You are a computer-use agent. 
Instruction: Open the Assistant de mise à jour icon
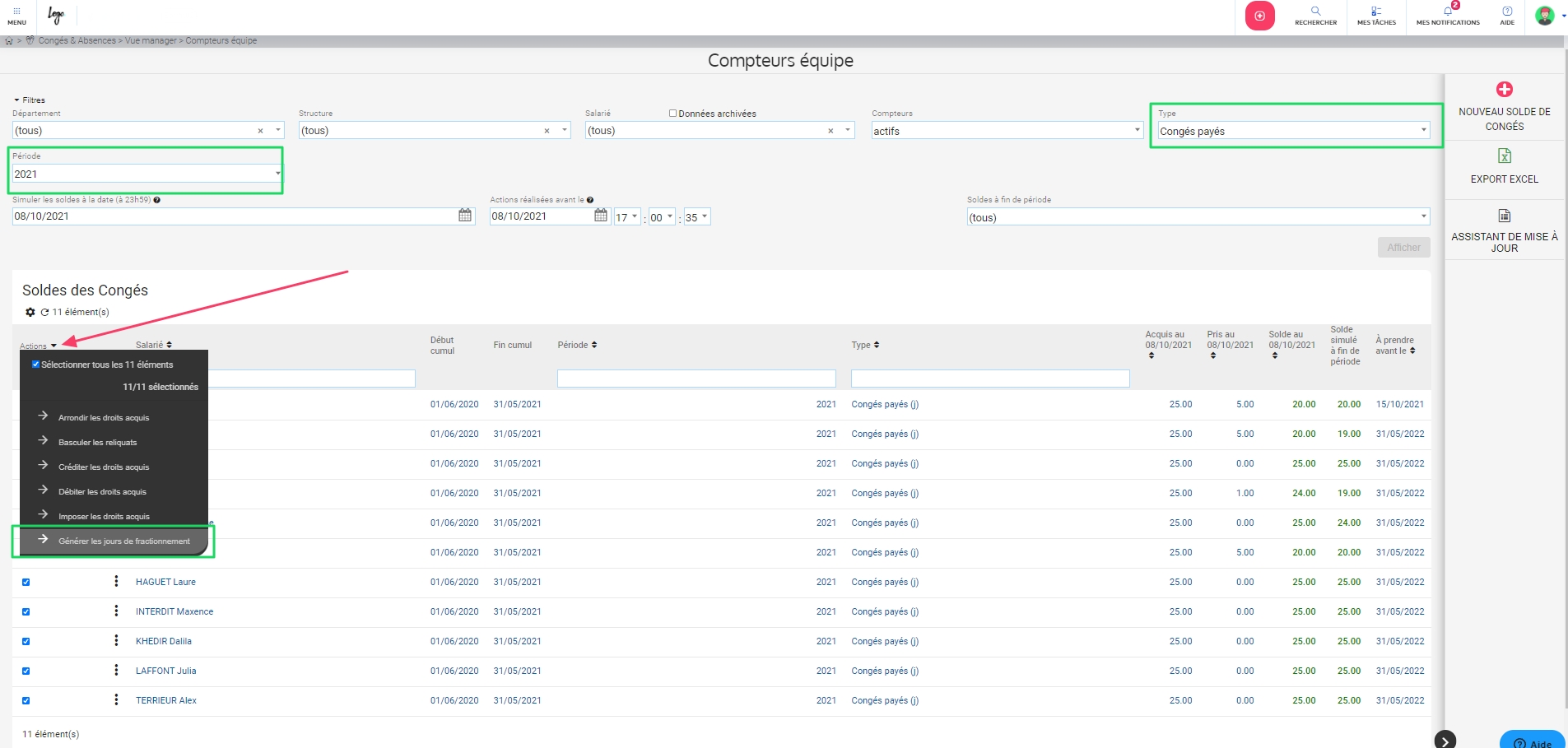pos(1504,216)
